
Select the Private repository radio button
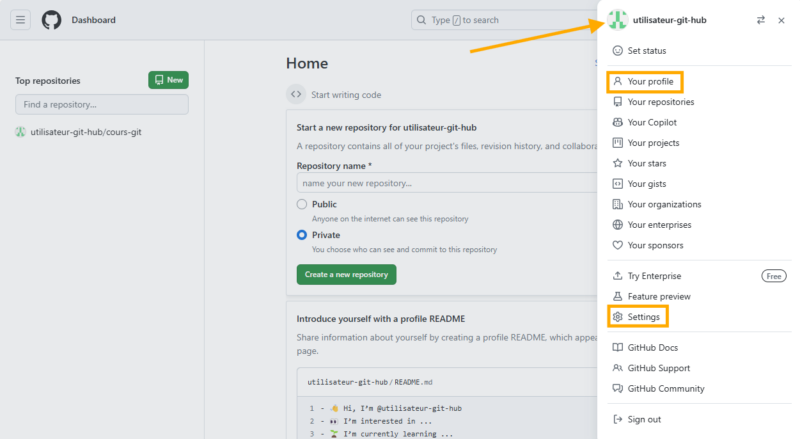302,235
